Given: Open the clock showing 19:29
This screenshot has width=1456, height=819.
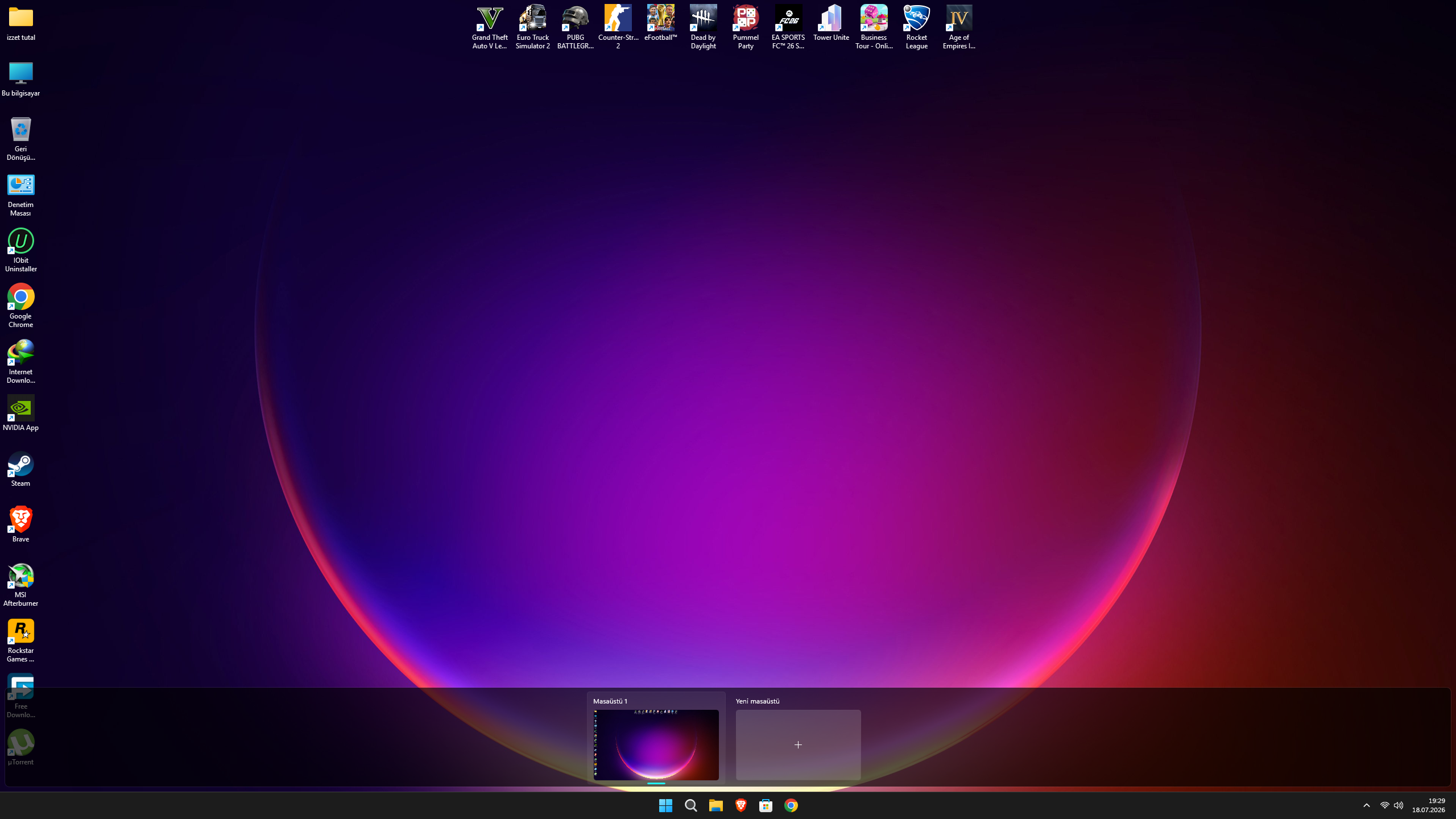Looking at the screenshot, I should (1429, 805).
